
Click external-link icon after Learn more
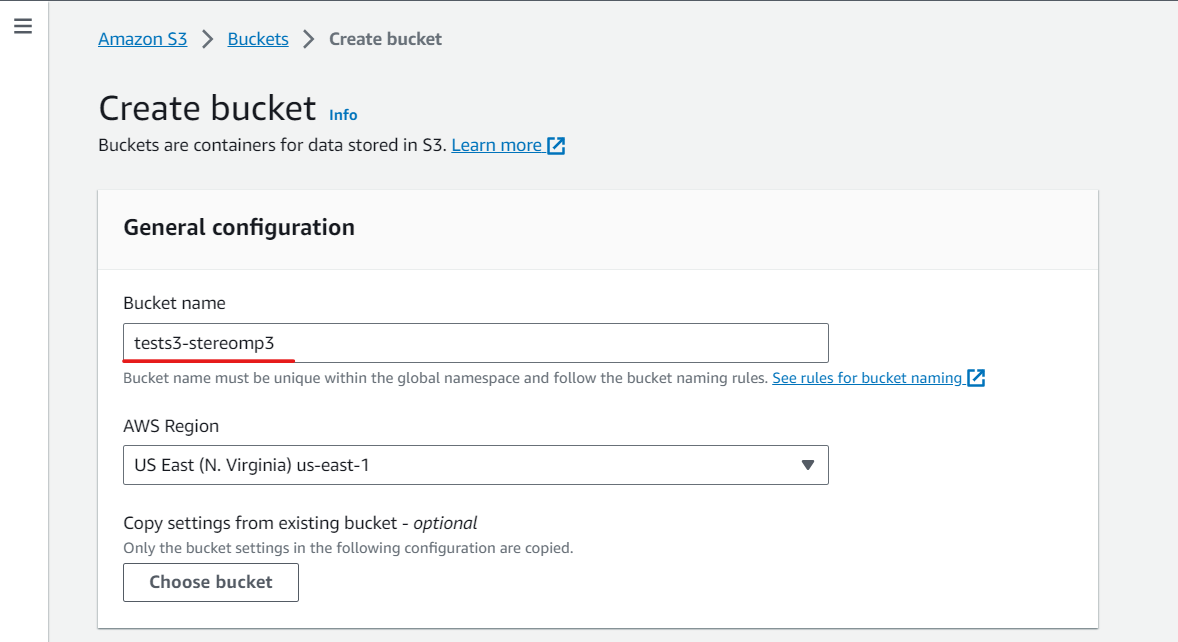[556, 146]
